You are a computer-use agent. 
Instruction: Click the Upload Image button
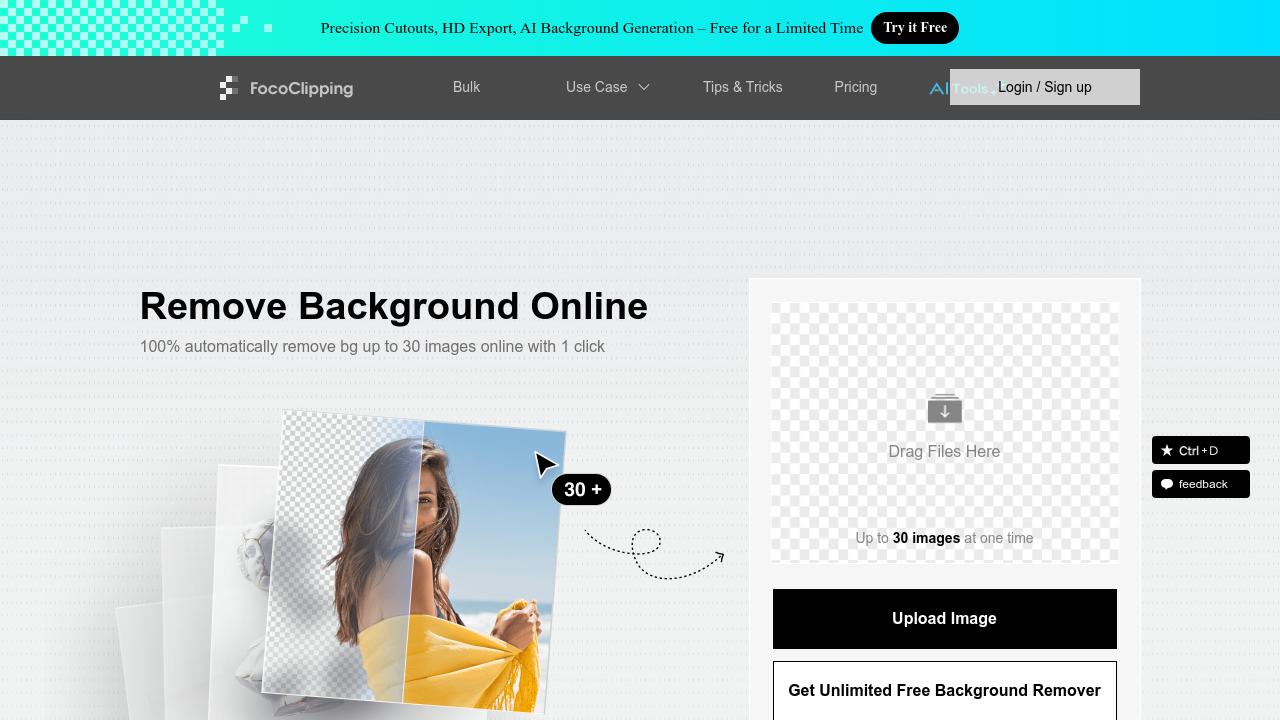(x=944, y=618)
